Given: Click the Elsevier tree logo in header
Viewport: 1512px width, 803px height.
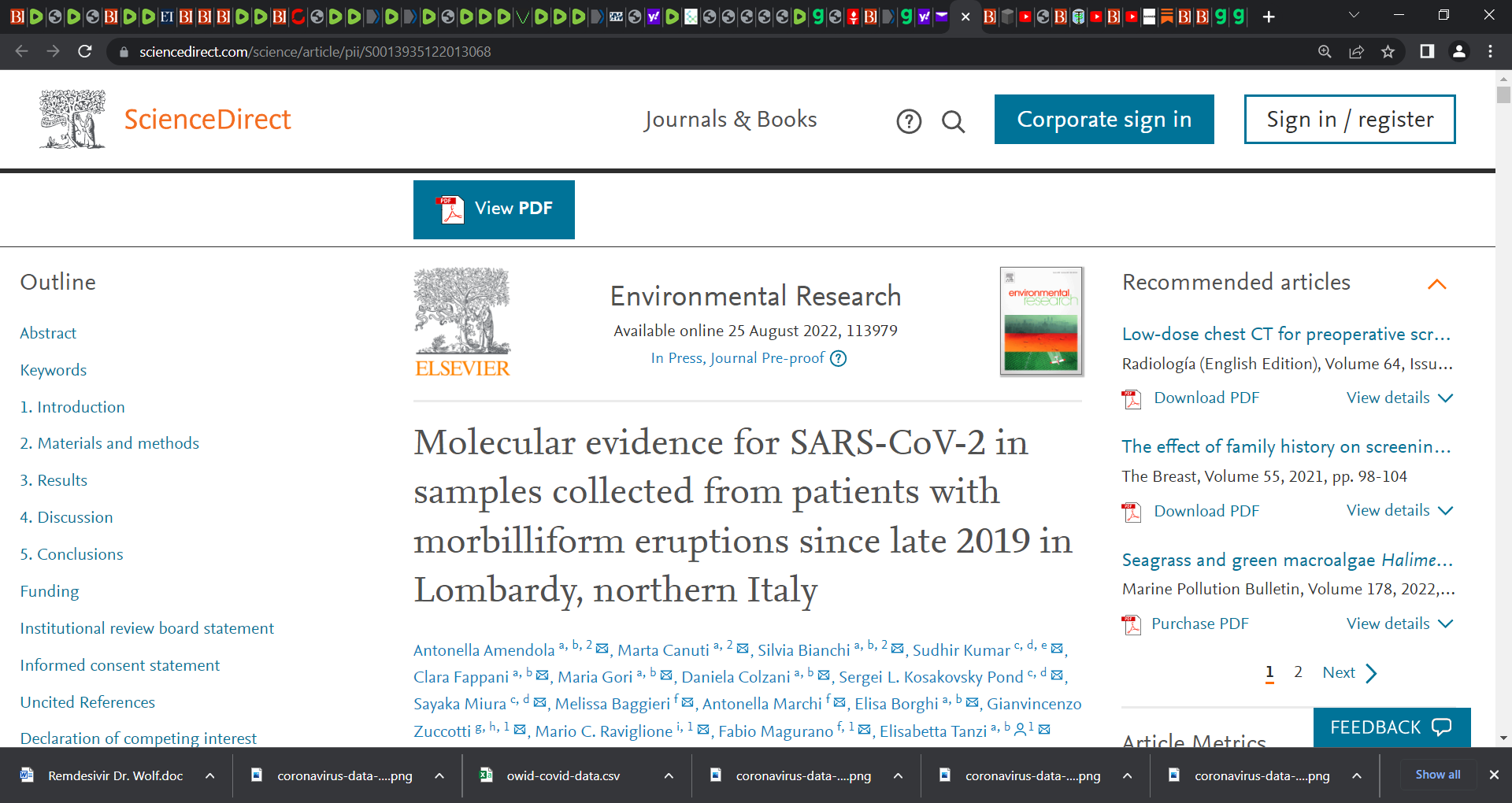Looking at the screenshot, I should [72, 119].
